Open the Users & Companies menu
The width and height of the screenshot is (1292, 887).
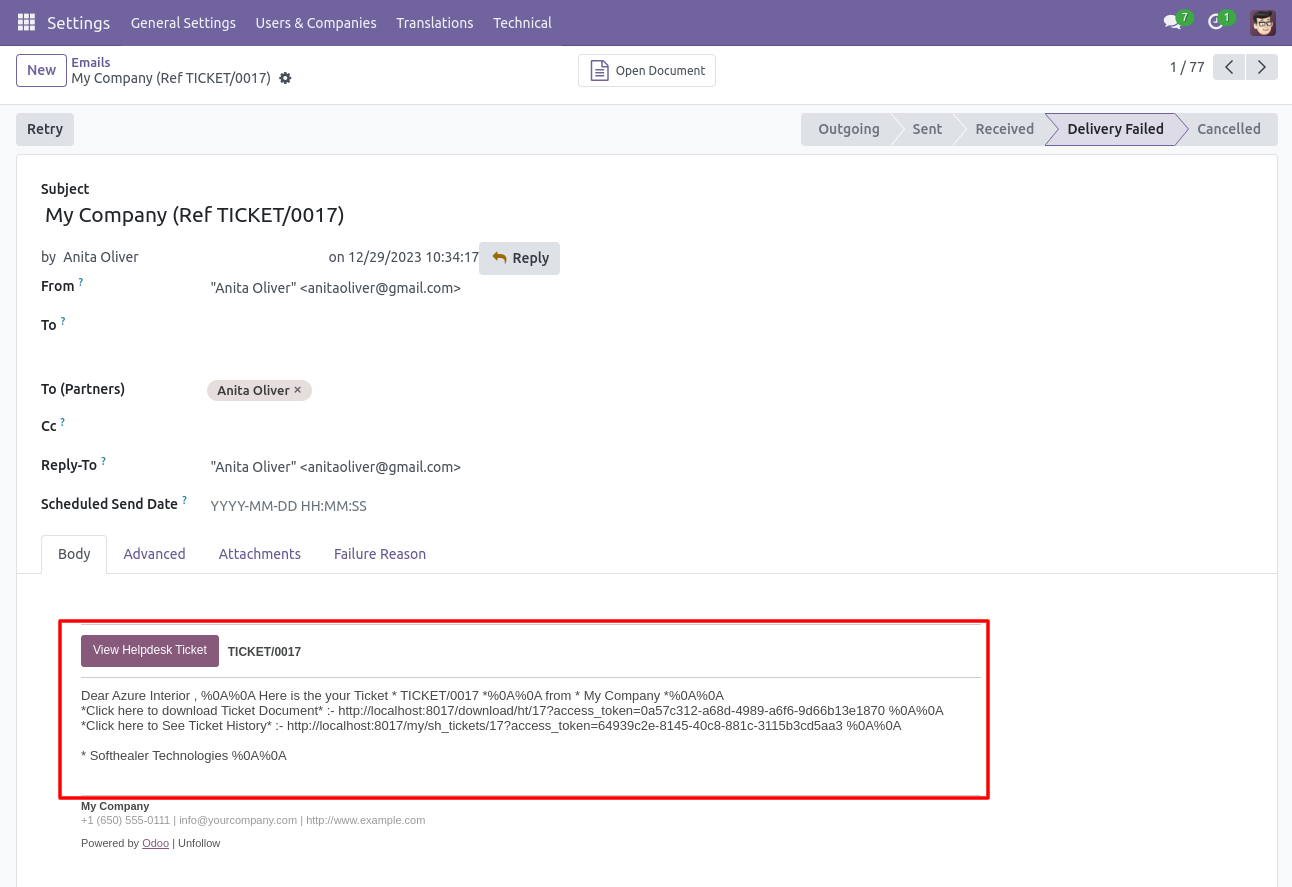click(316, 22)
